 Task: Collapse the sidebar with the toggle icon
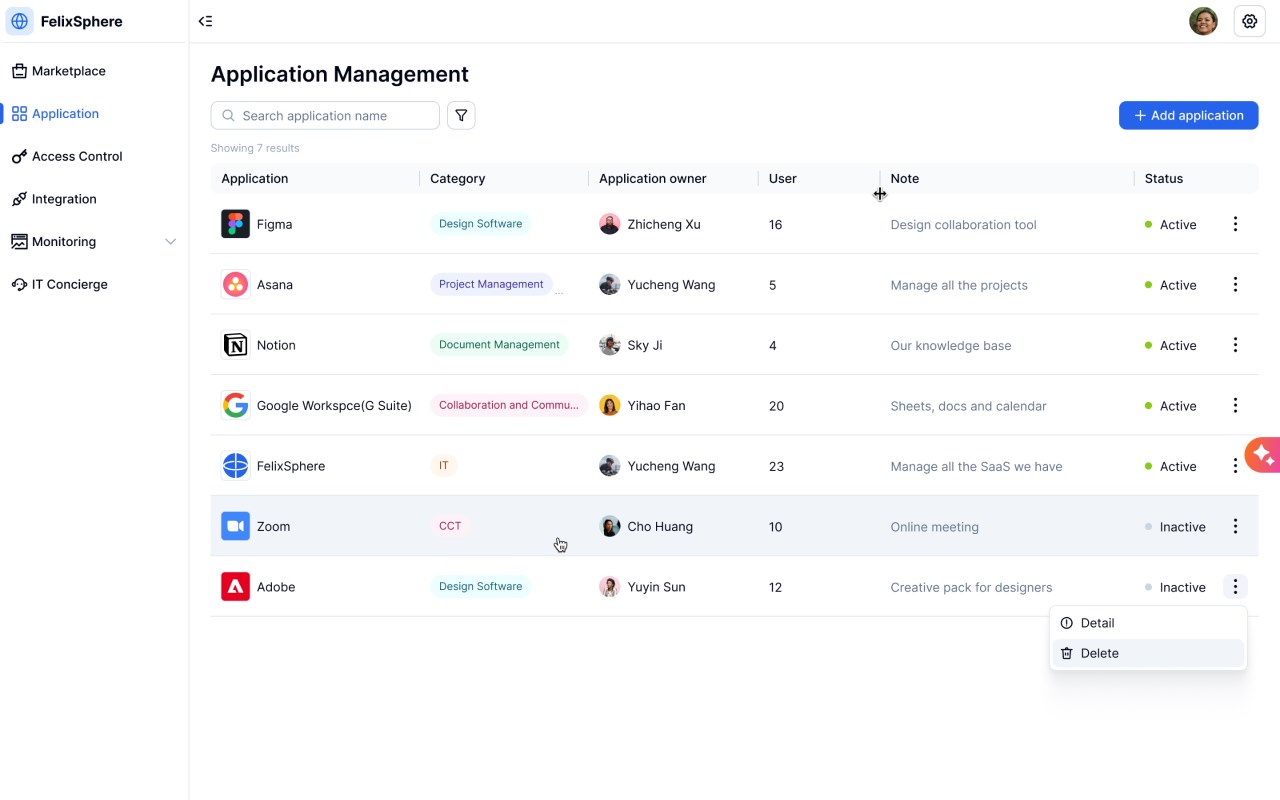click(x=205, y=21)
